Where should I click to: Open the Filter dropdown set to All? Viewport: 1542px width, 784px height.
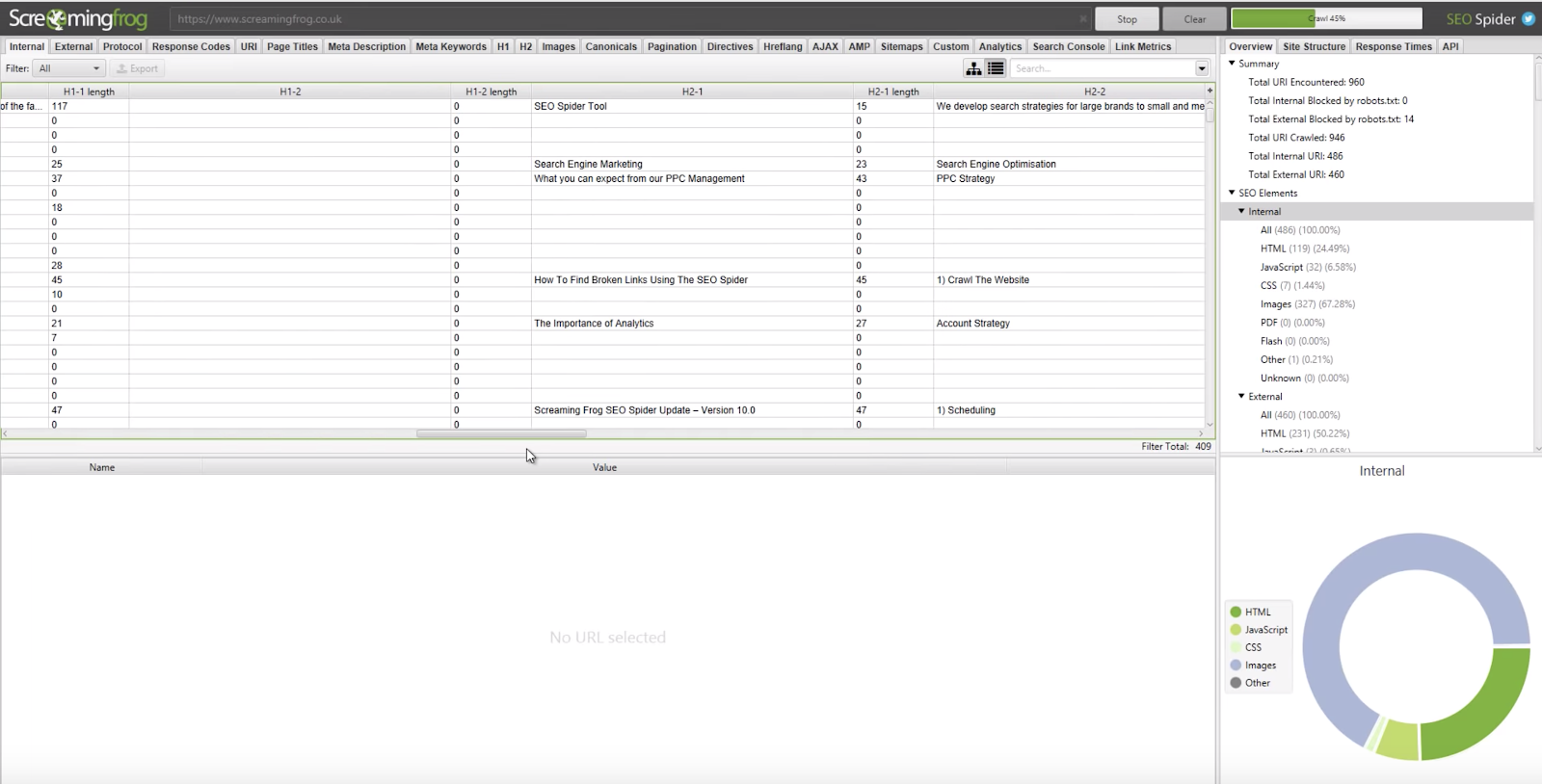click(68, 68)
